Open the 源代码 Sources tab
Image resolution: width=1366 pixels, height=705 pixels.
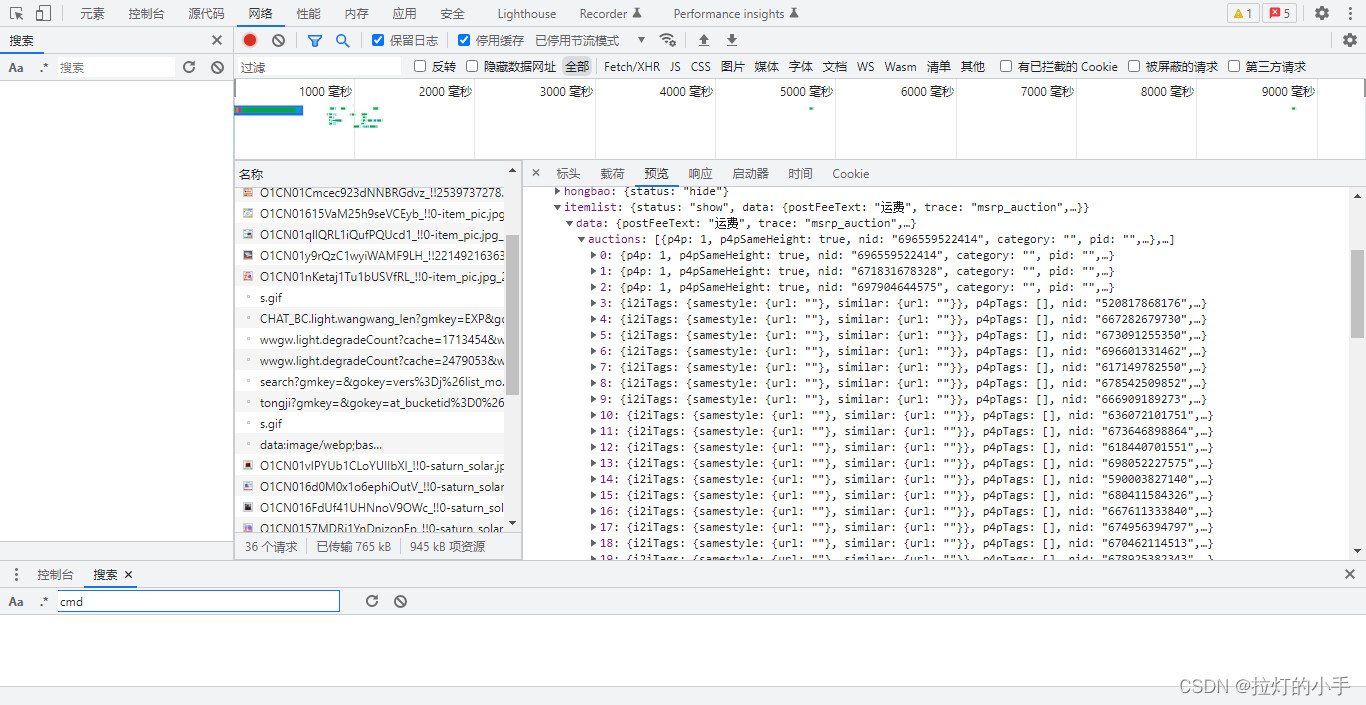click(x=206, y=13)
